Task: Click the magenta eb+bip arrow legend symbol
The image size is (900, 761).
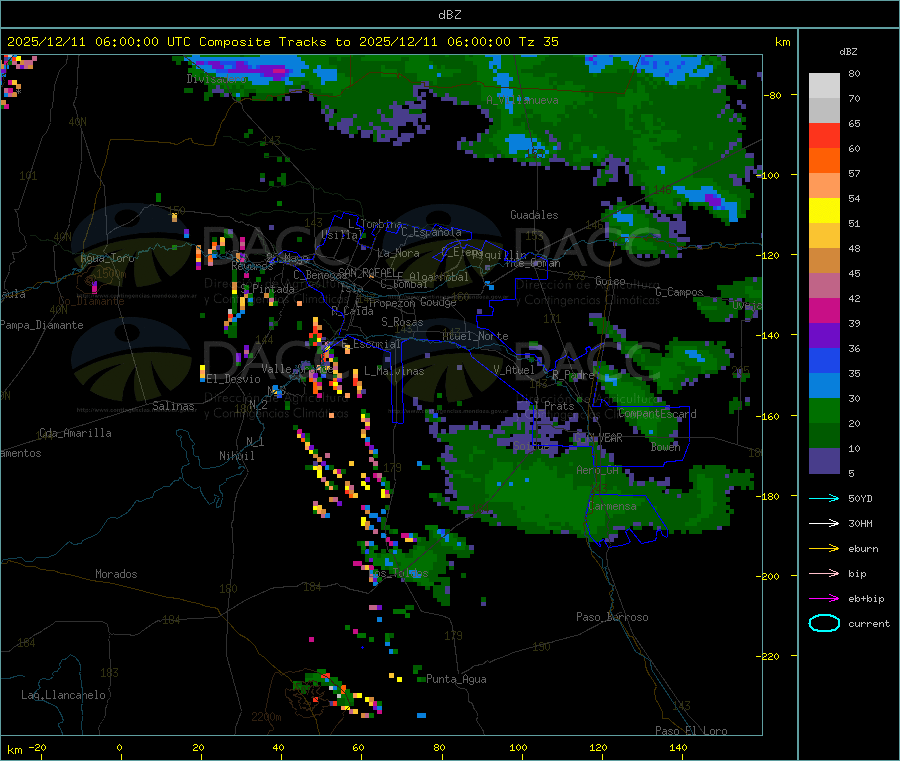Action: pos(824,599)
